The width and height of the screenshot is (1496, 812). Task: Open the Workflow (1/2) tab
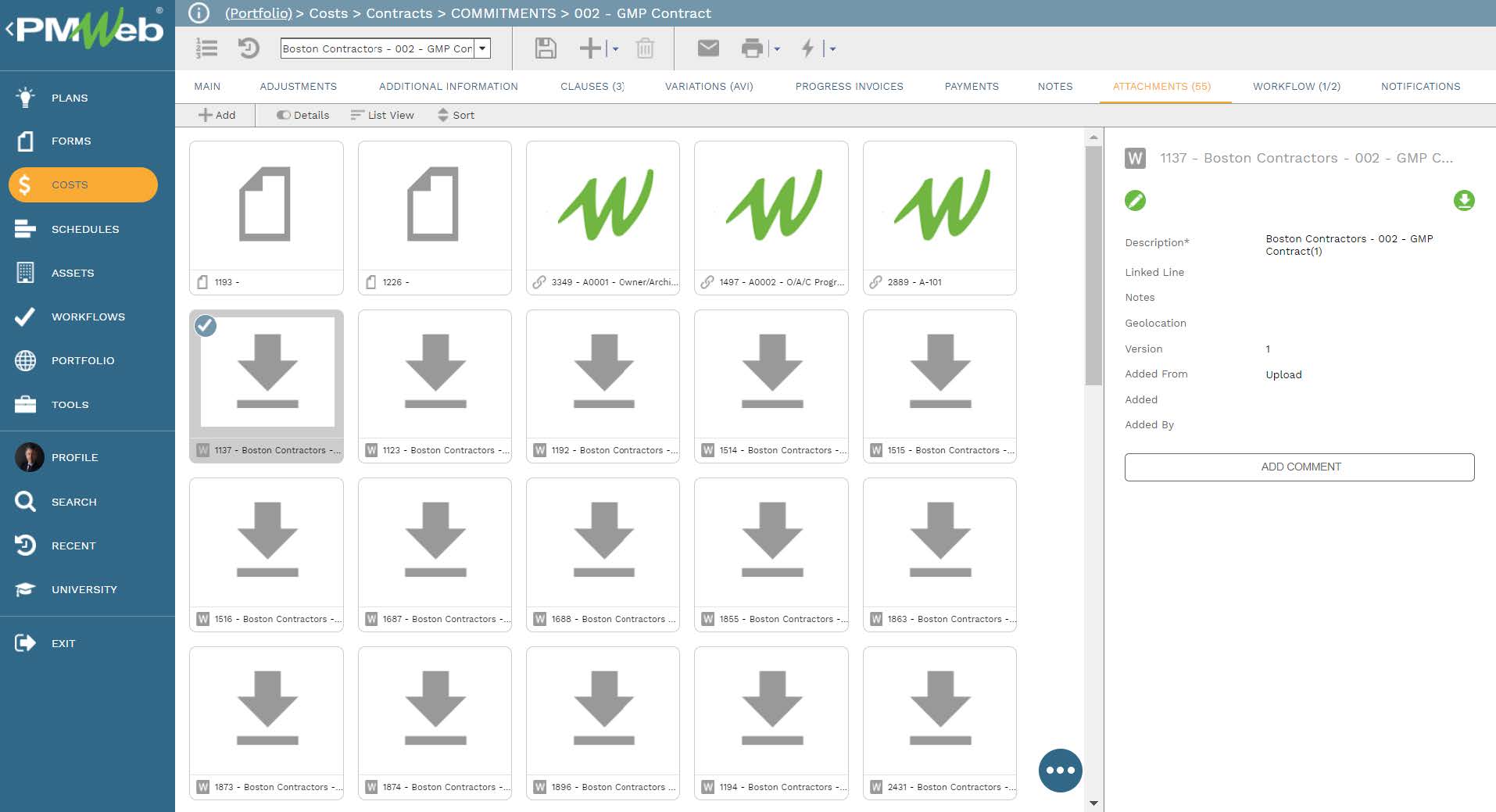click(1296, 87)
